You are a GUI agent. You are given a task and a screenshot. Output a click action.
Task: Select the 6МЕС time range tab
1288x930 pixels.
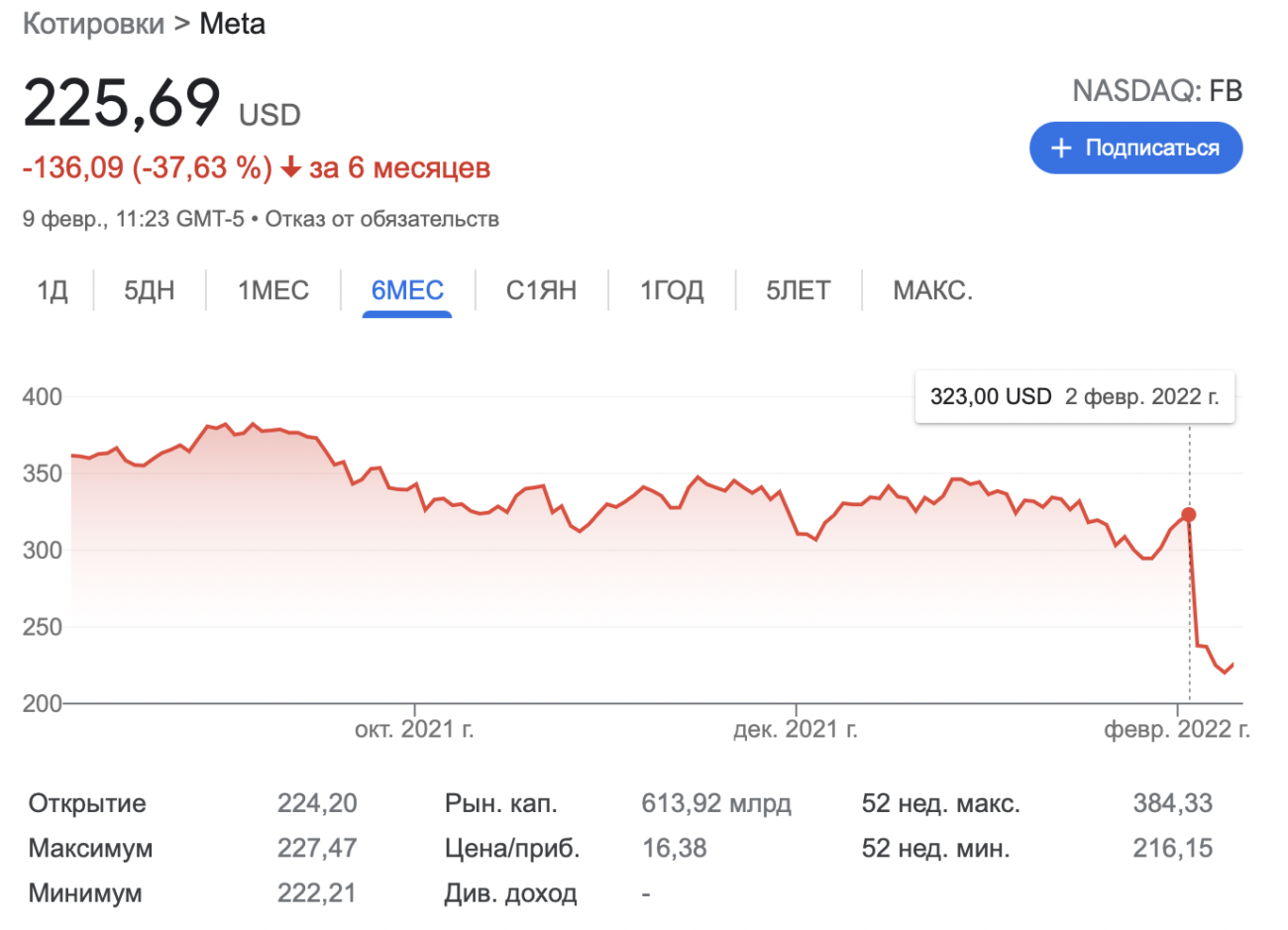(x=407, y=290)
